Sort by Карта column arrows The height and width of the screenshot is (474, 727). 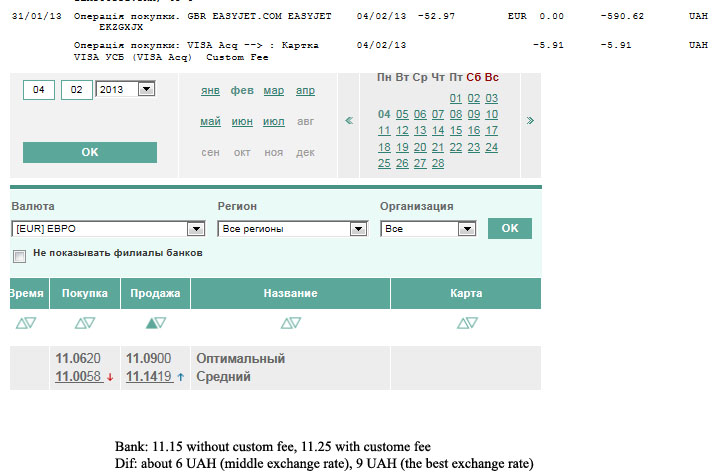466,323
